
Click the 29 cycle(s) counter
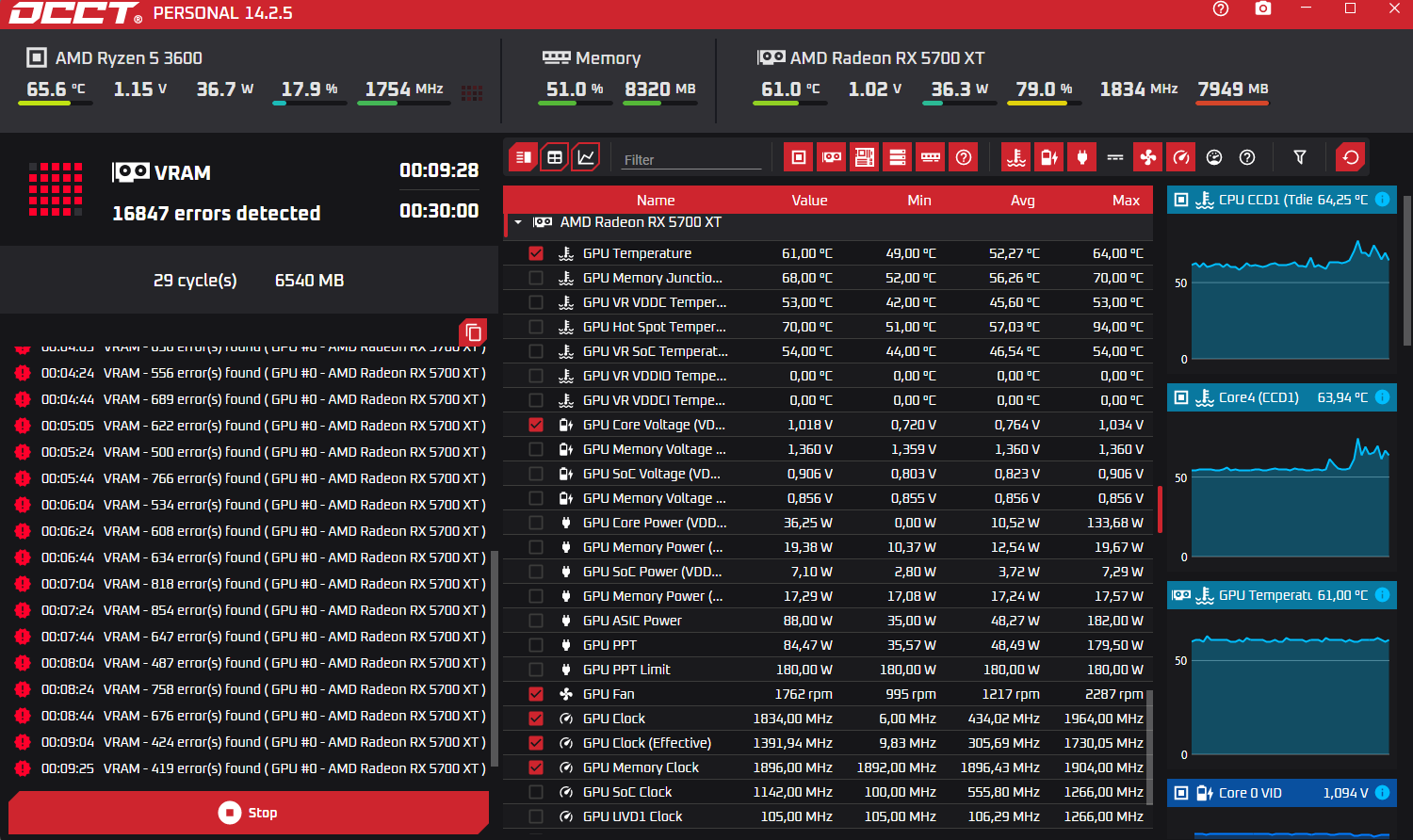pos(195,281)
